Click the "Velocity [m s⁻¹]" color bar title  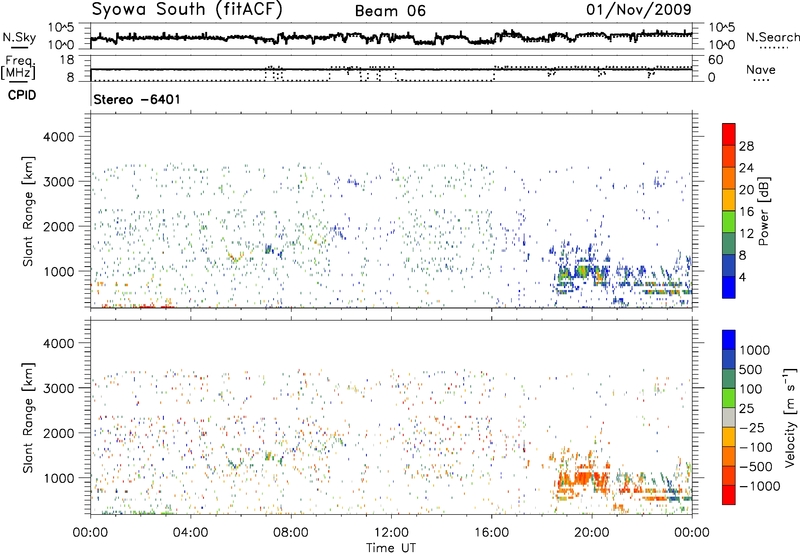[790, 417]
